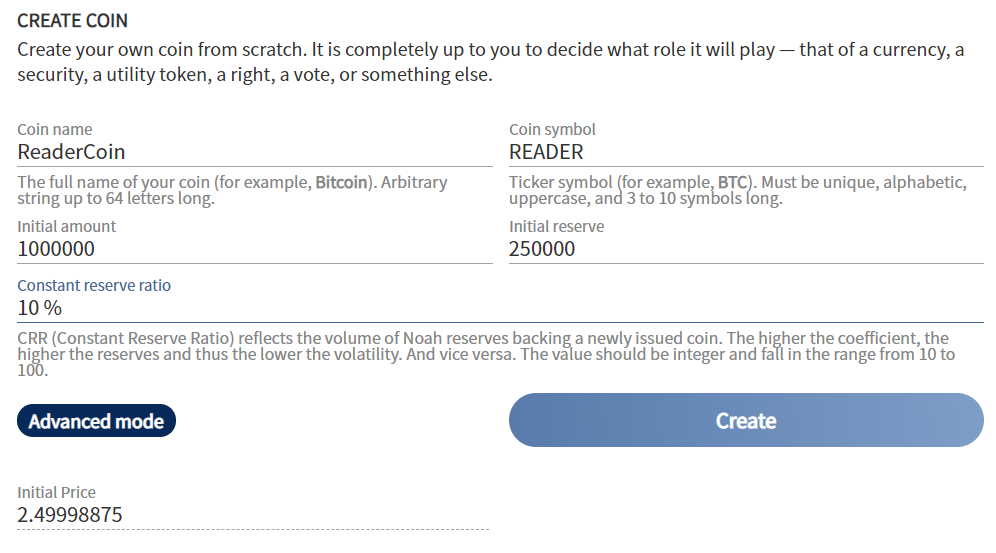Select the Constant reserve ratio input
996x553 pixels.
[x=500, y=307]
